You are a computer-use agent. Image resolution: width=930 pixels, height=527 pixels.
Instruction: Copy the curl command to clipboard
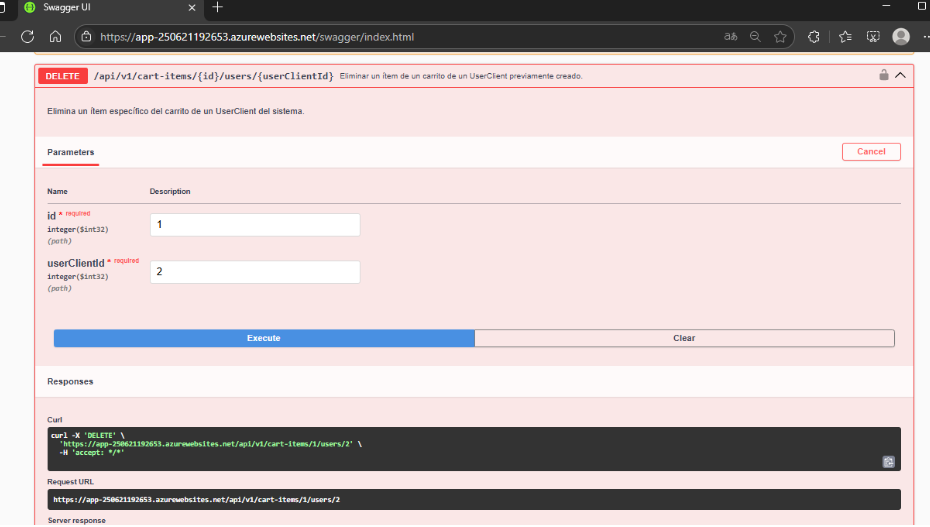(888, 462)
